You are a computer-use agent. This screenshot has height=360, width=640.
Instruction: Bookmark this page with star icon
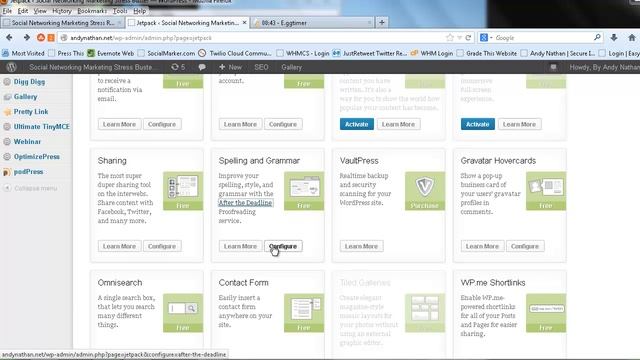click(x=450, y=38)
